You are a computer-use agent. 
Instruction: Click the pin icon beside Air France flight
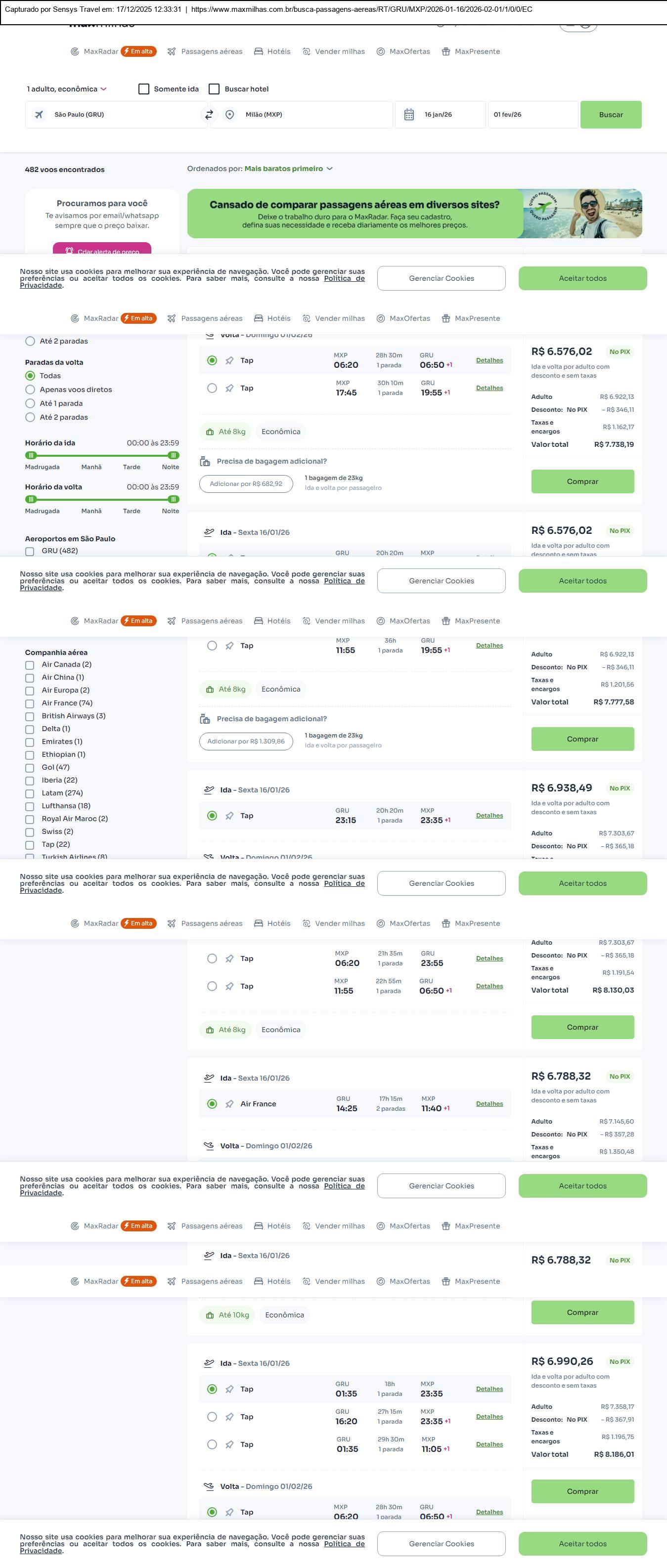229,1103
